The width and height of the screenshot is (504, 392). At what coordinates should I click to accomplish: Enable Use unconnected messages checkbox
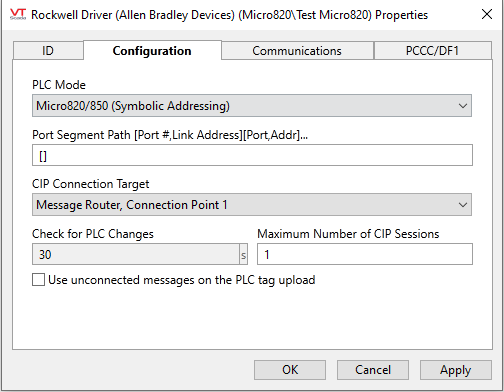click(x=39, y=280)
